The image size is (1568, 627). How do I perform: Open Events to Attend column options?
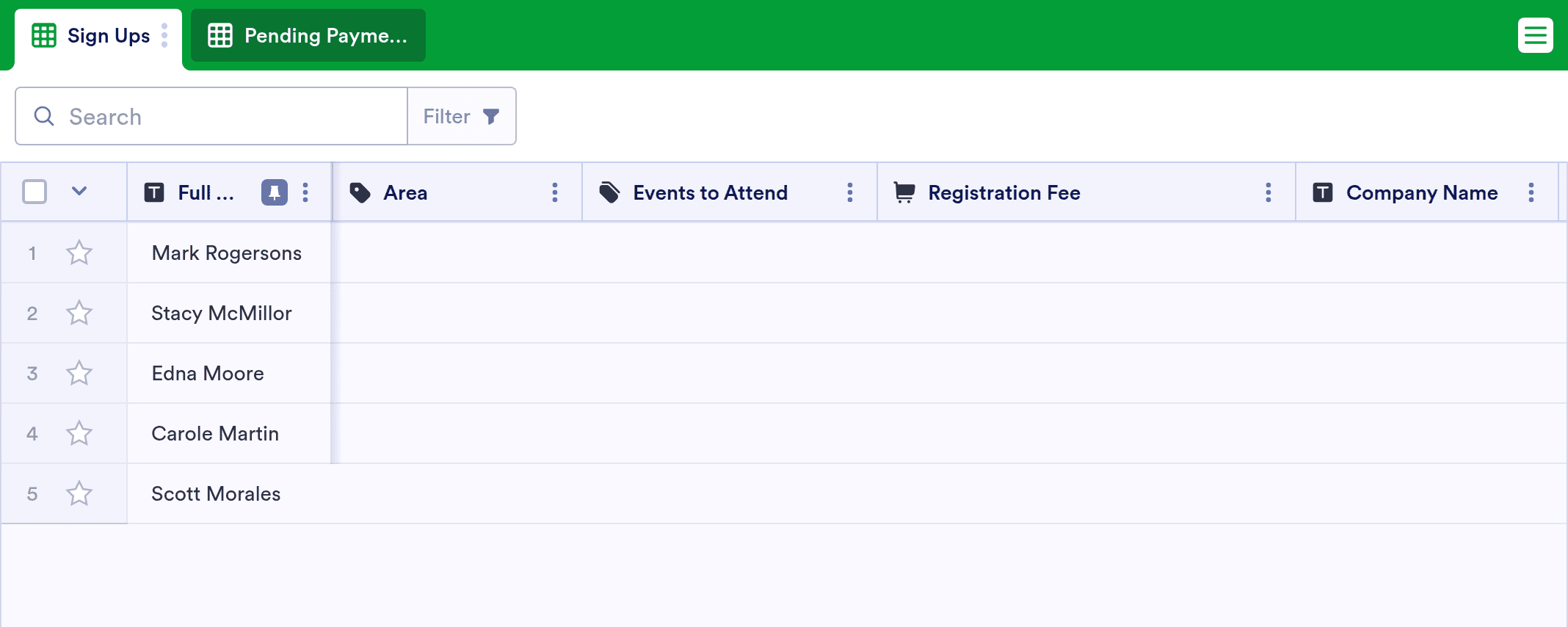click(850, 192)
